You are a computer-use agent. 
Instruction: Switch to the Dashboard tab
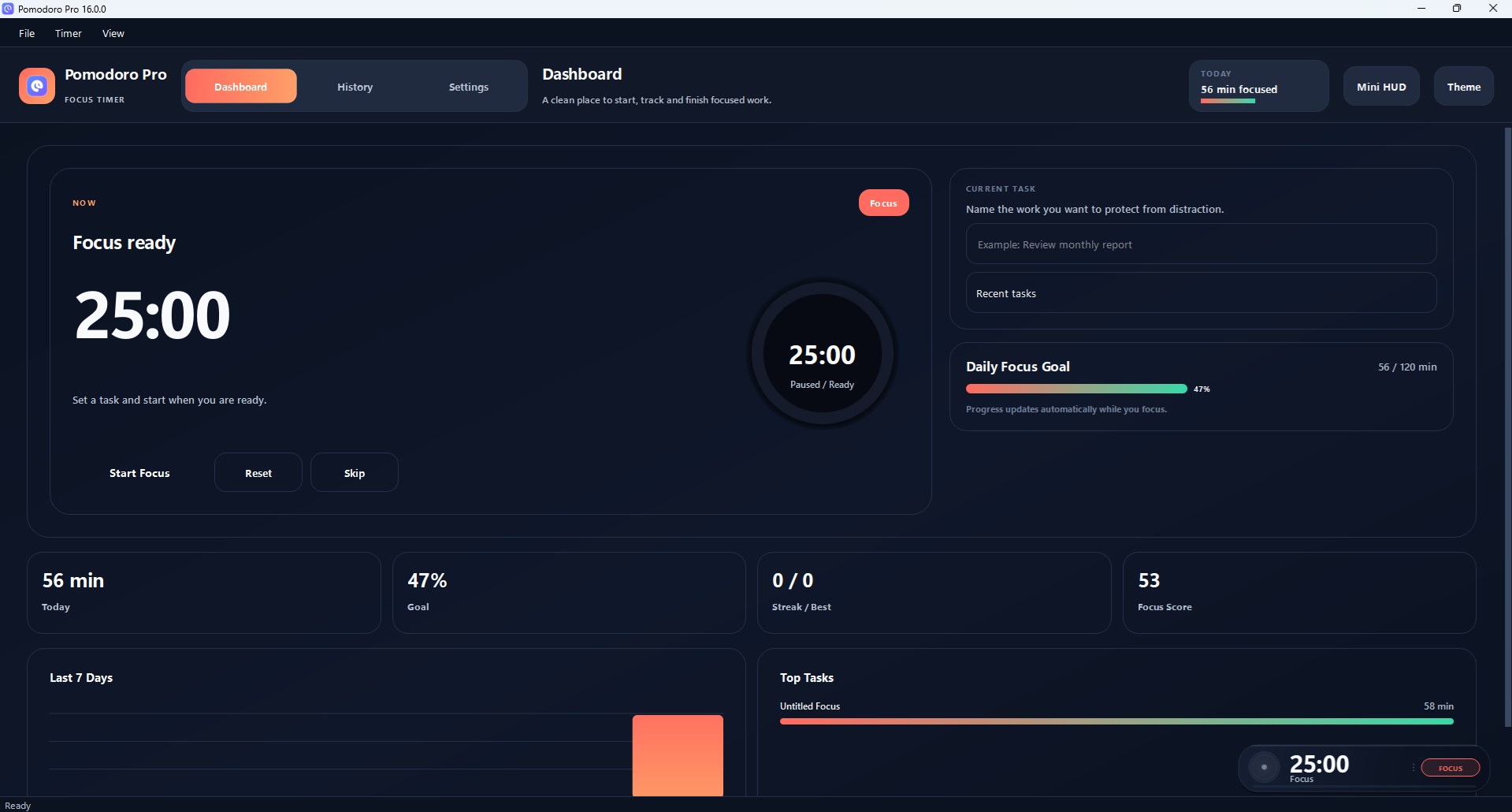point(240,87)
